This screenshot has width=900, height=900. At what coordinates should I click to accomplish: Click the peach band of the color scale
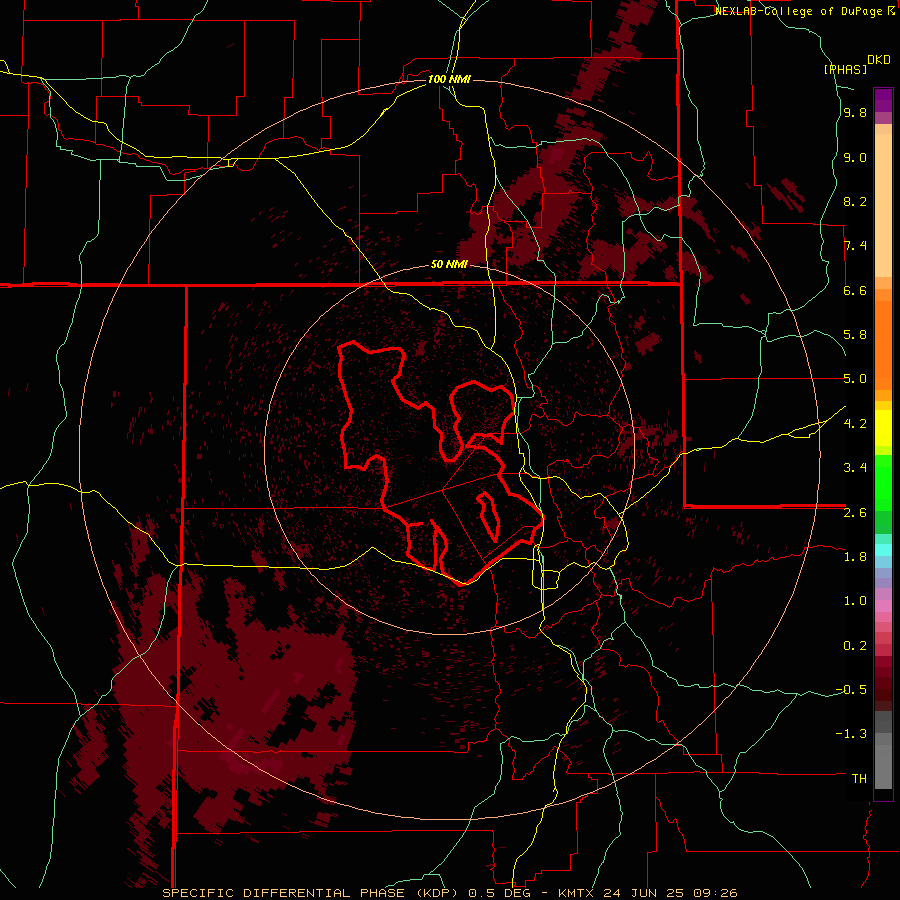[883, 201]
